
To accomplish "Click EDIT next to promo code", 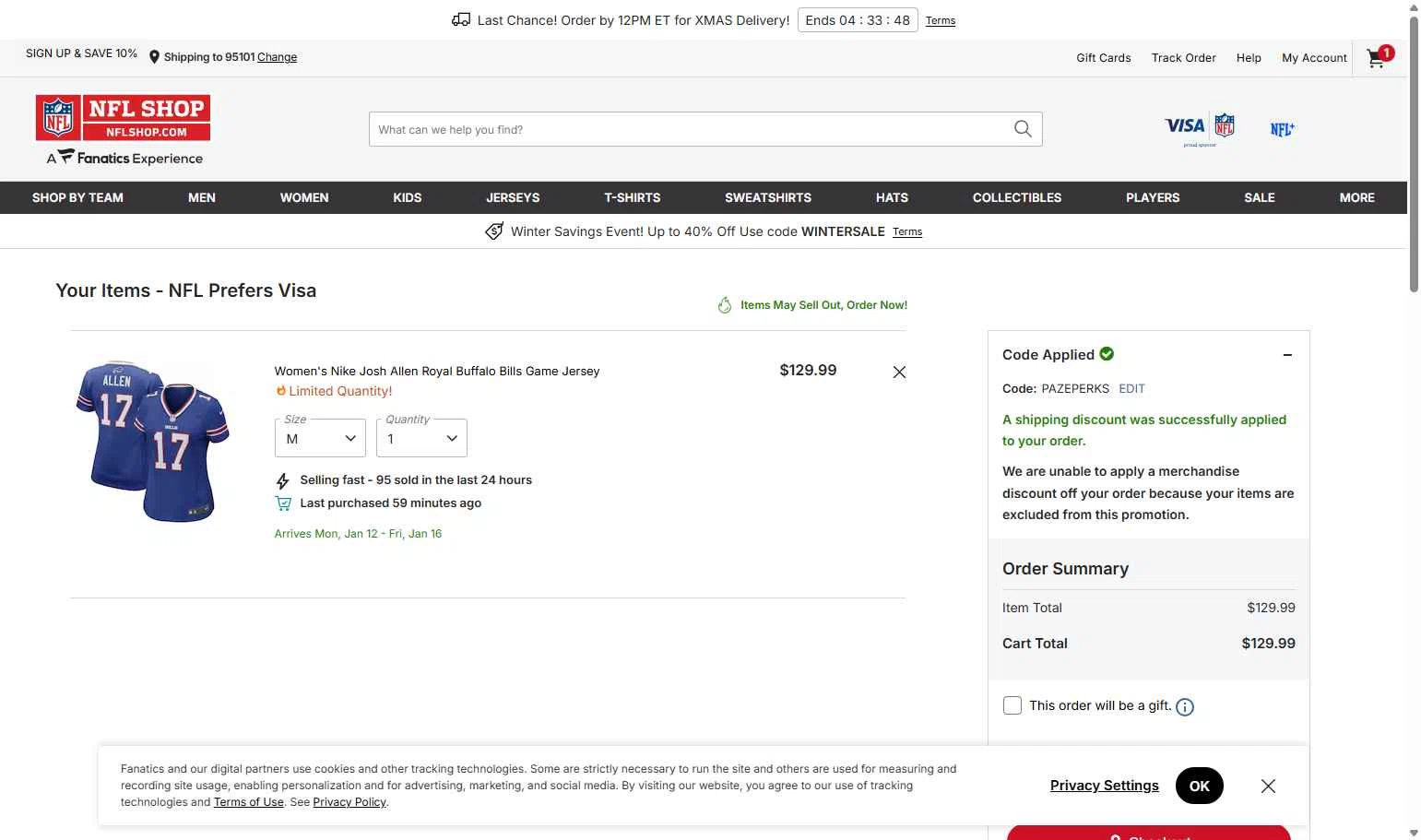I will pyautogui.click(x=1131, y=389).
